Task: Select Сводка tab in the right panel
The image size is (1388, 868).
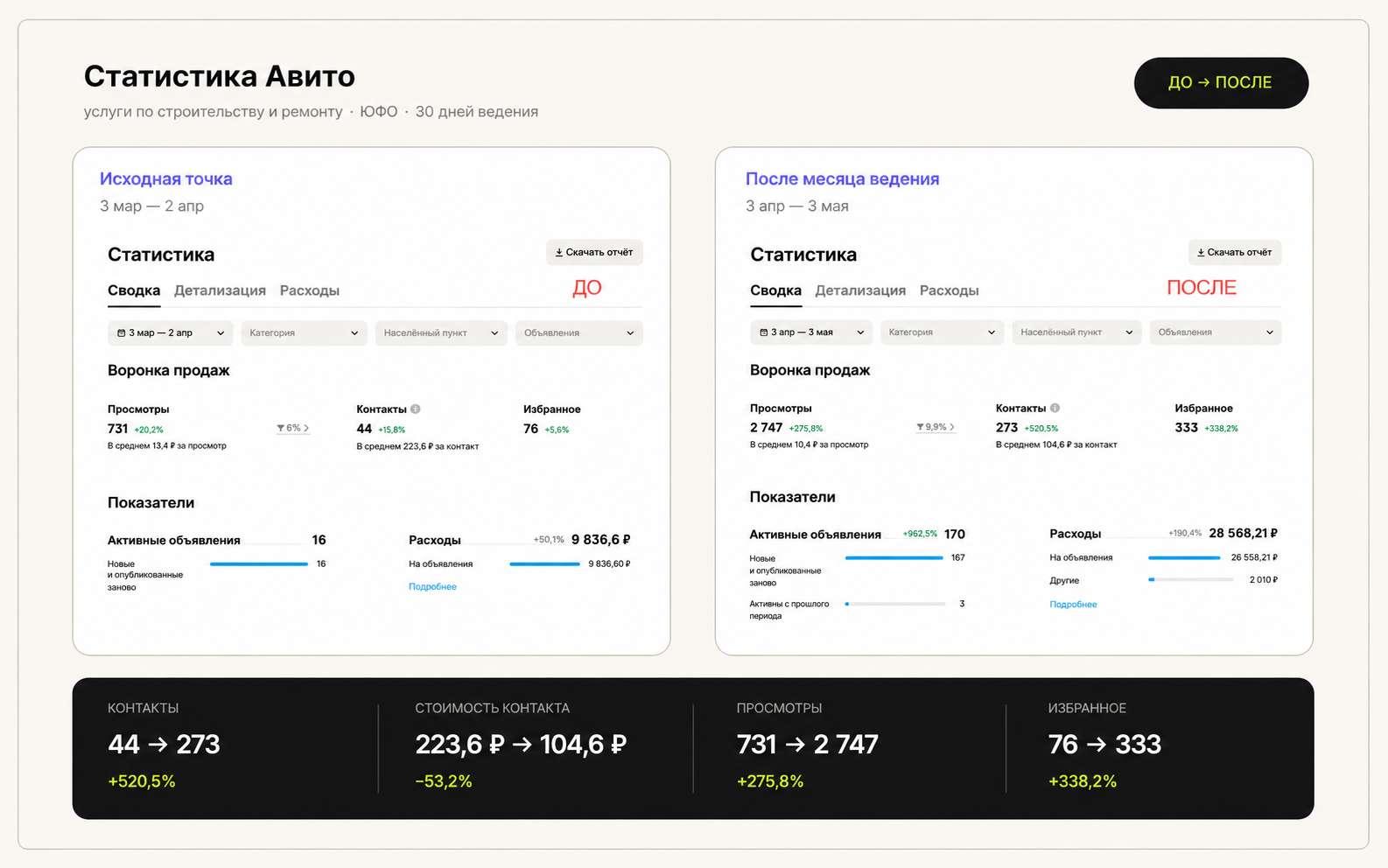Action: click(775, 290)
